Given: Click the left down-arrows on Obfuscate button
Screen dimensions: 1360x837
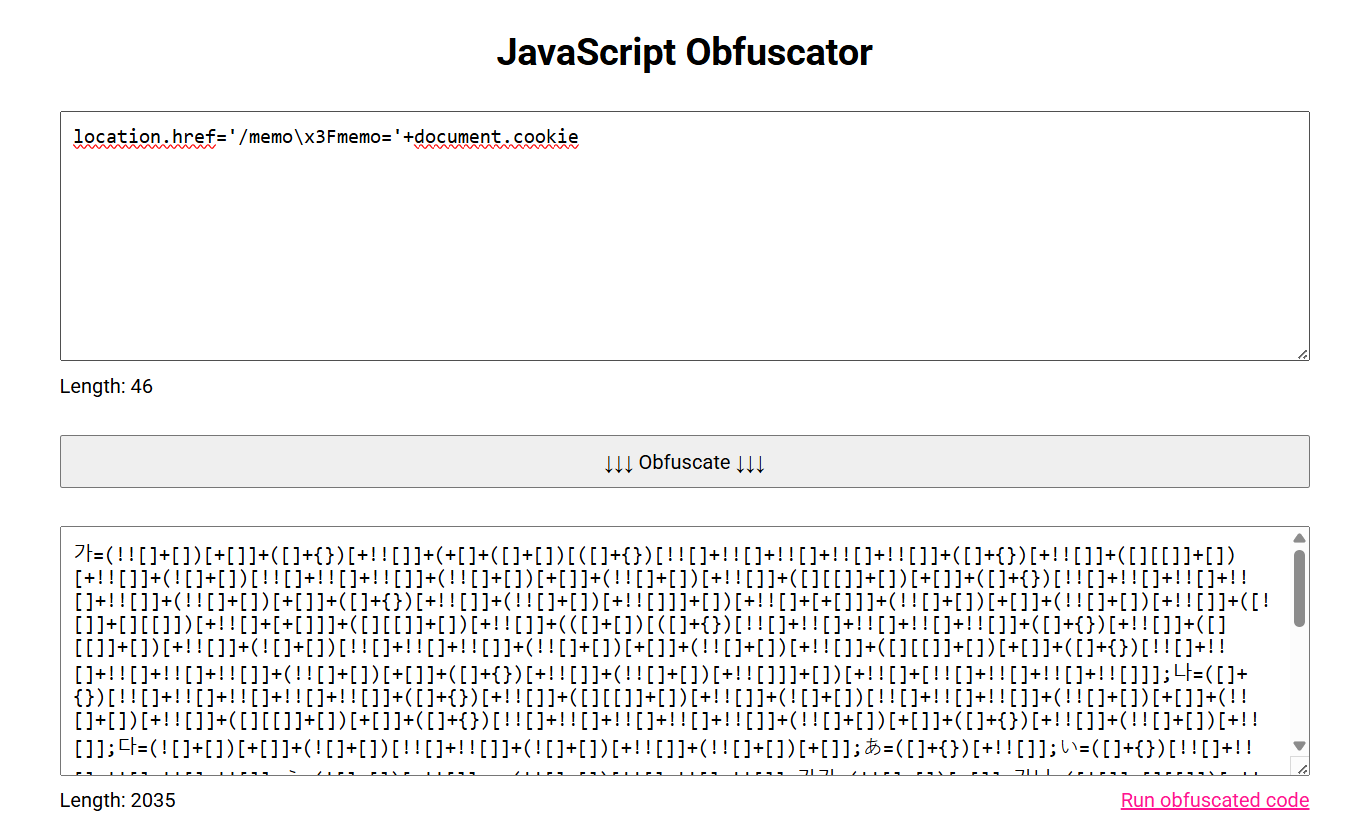Looking at the screenshot, I should [618, 462].
